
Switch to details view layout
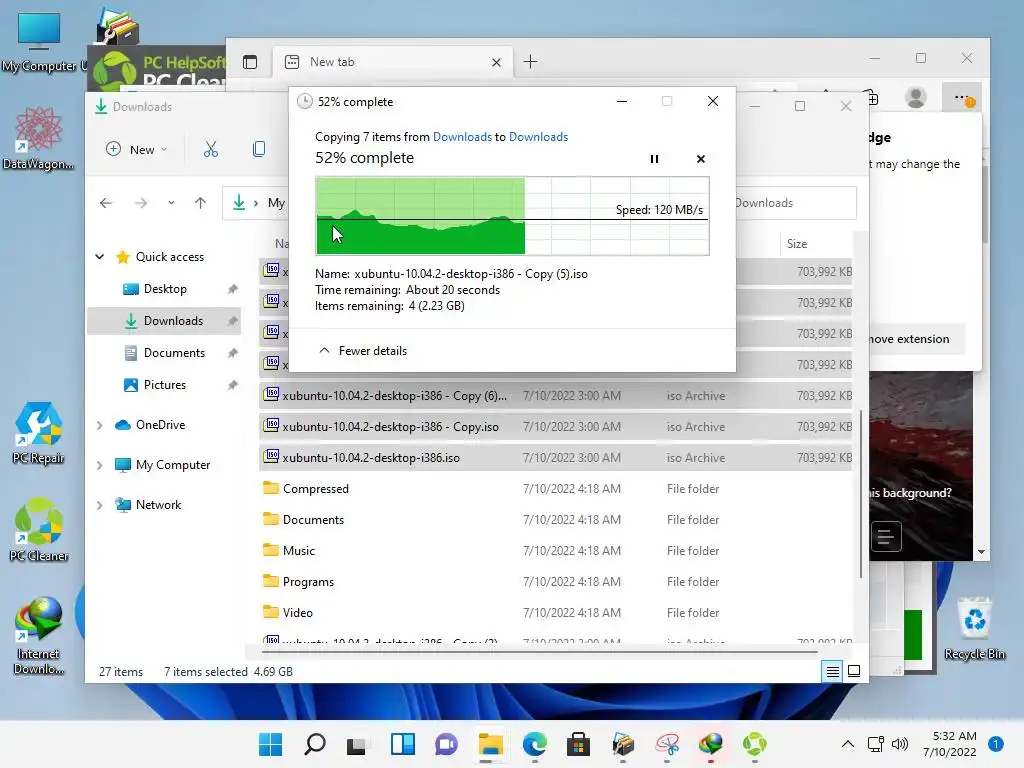coord(833,671)
